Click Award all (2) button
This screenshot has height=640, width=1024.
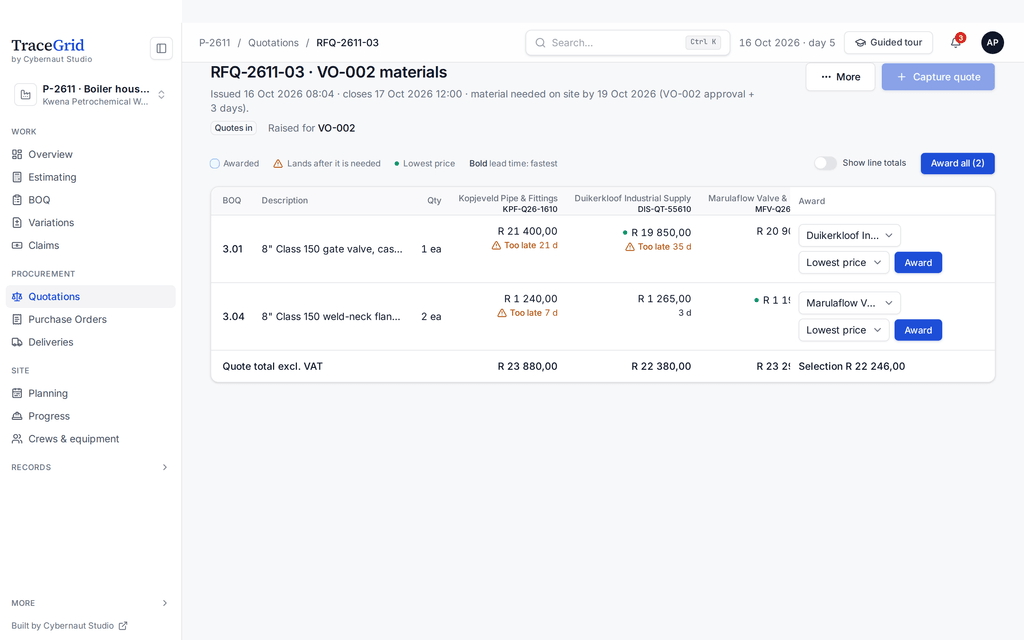click(957, 163)
